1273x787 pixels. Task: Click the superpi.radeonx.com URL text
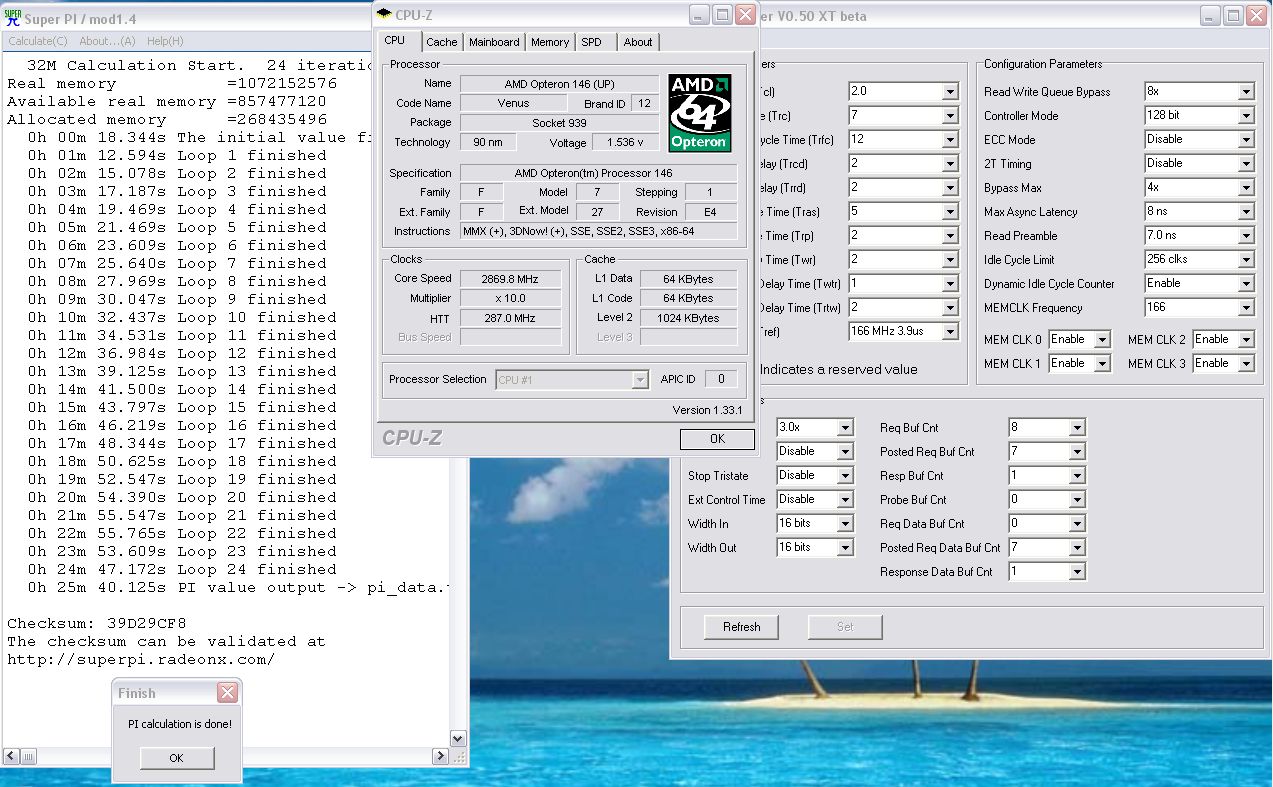coord(141,659)
